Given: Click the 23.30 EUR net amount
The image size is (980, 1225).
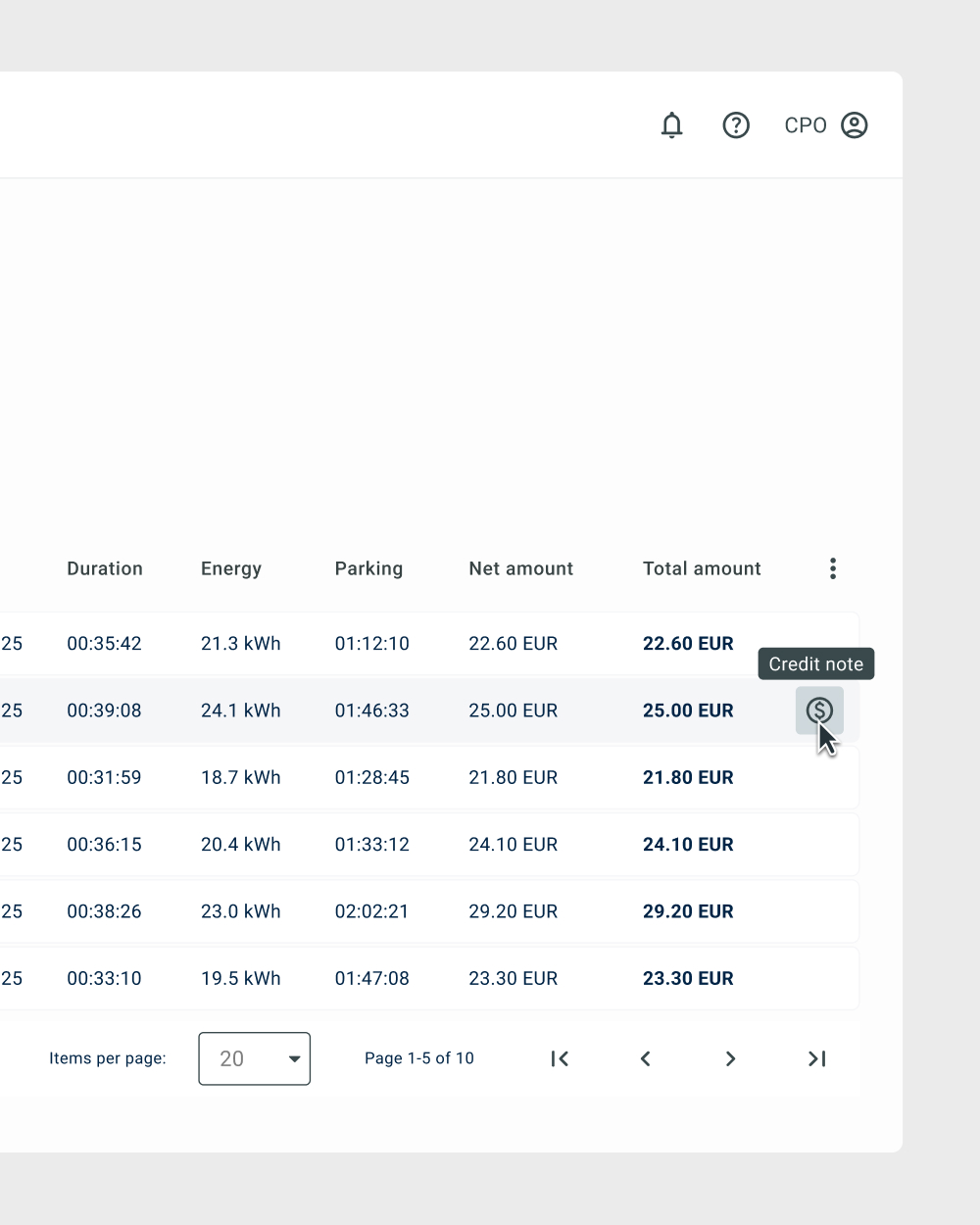Looking at the screenshot, I should (x=514, y=978).
